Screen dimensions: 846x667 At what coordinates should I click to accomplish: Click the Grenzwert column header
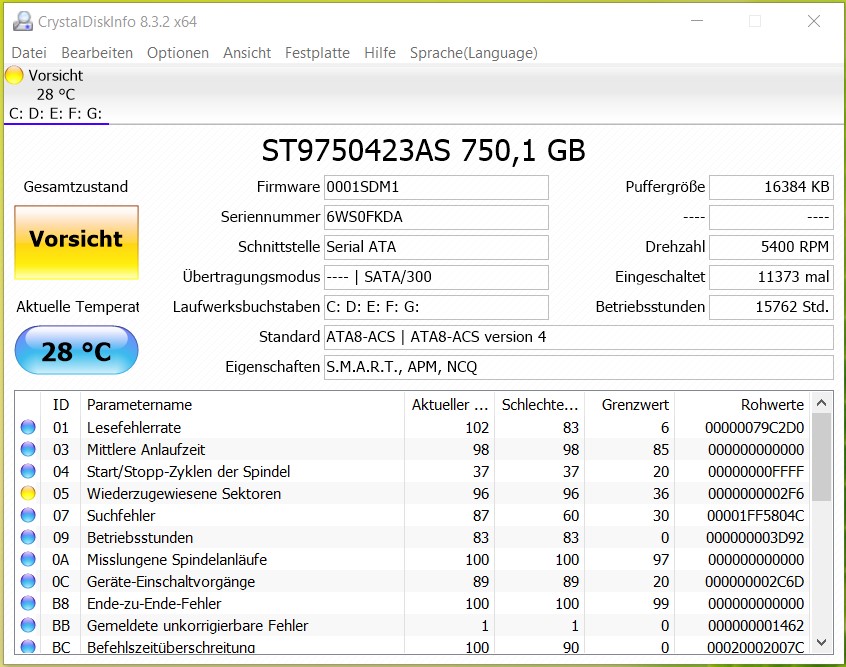pos(630,405)
